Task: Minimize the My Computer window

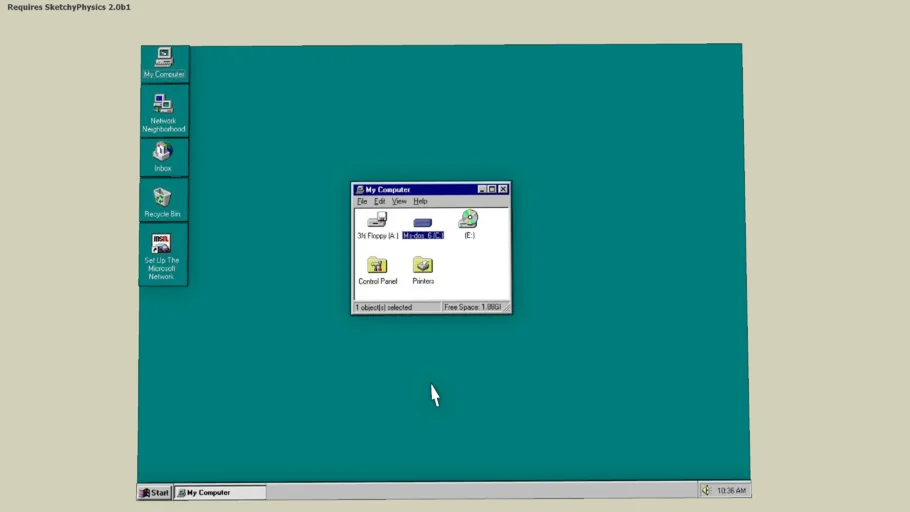Action: click(x=482, y=189)
